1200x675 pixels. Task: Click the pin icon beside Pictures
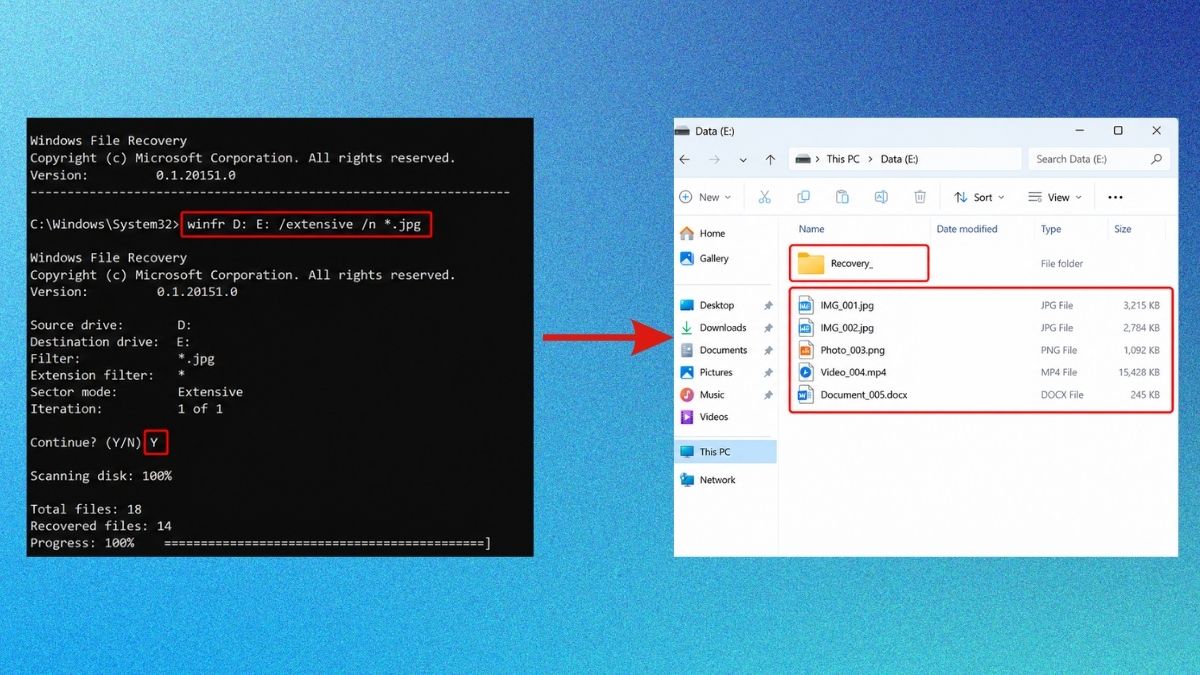pos(768,373)
